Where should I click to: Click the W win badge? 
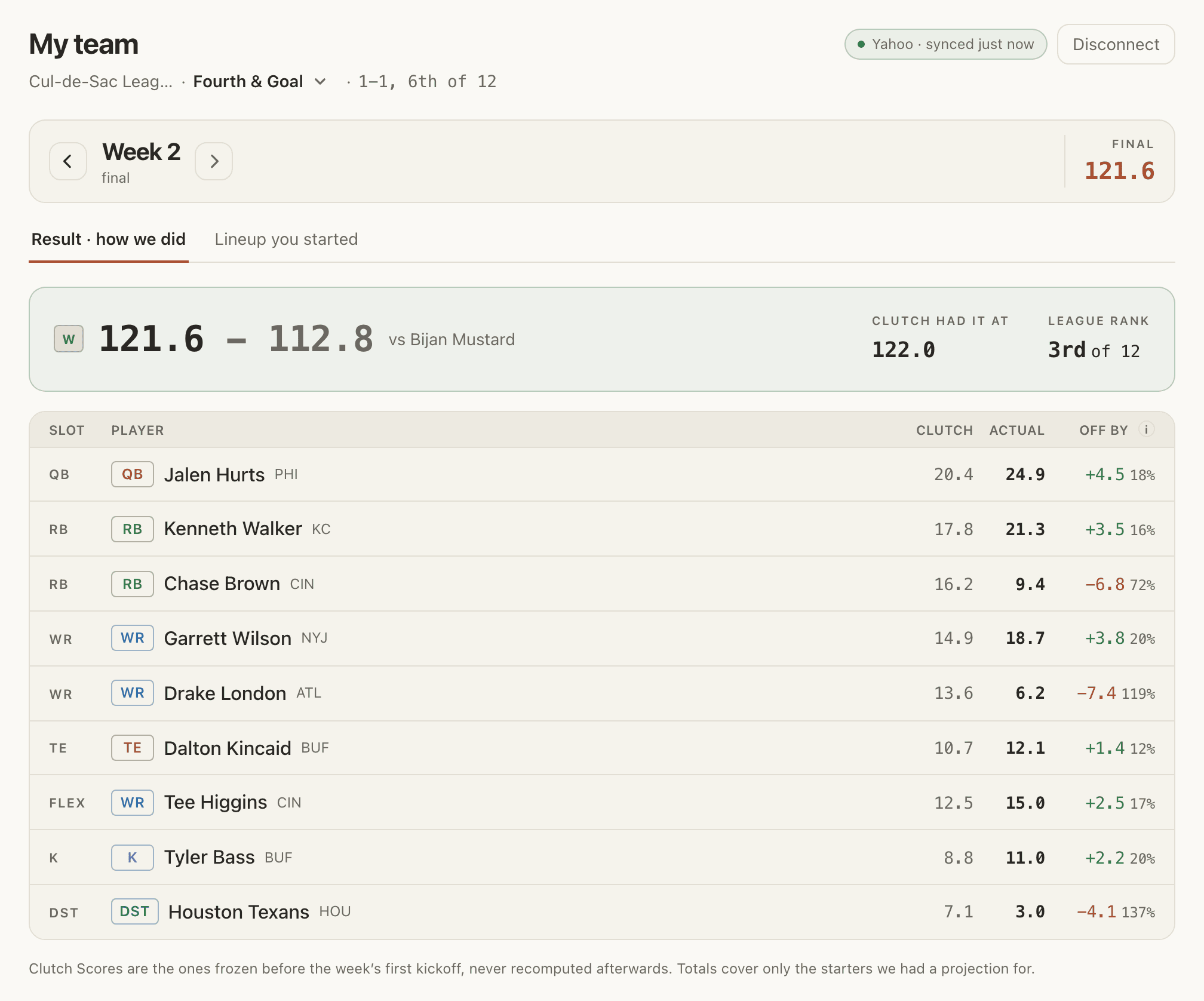(69, 339)
